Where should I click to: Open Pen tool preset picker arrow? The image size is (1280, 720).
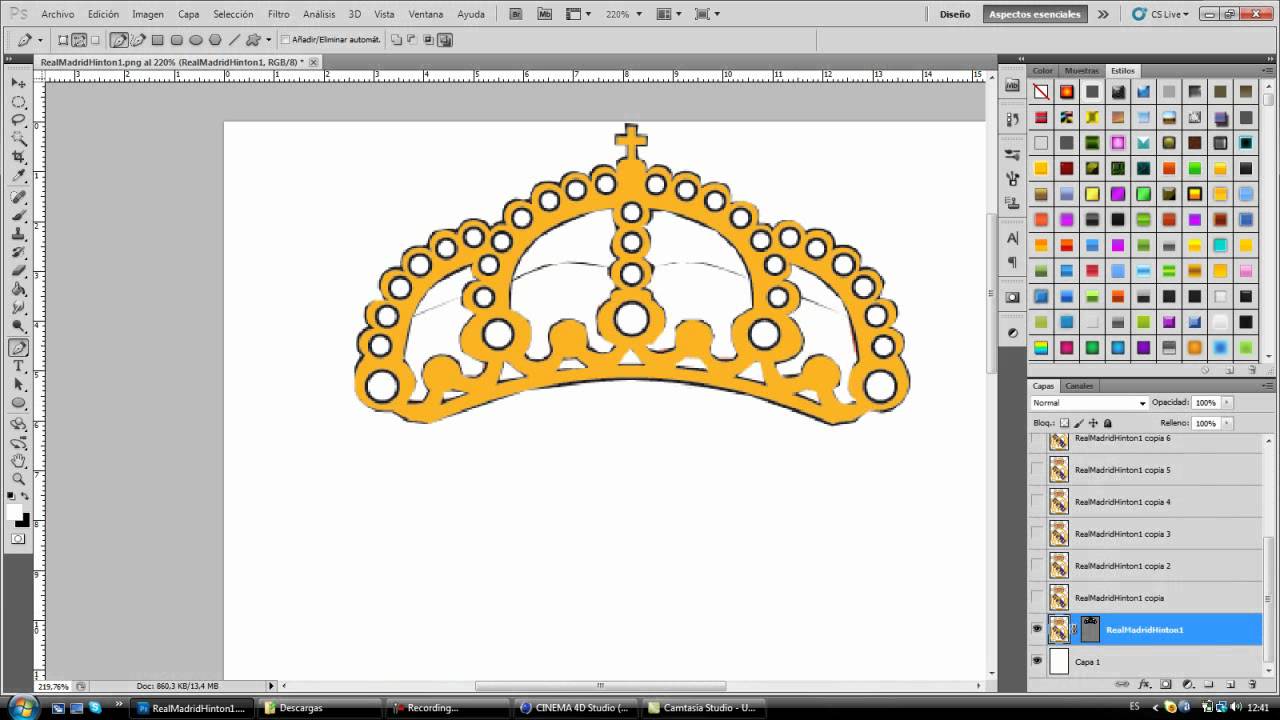(40, 40)
